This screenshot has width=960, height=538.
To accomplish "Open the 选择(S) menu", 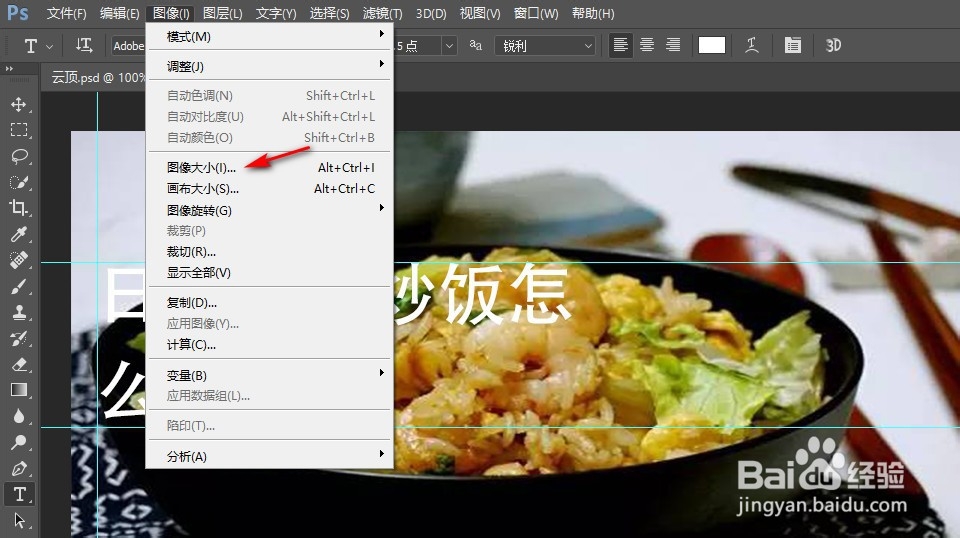I will click(329, 13).
